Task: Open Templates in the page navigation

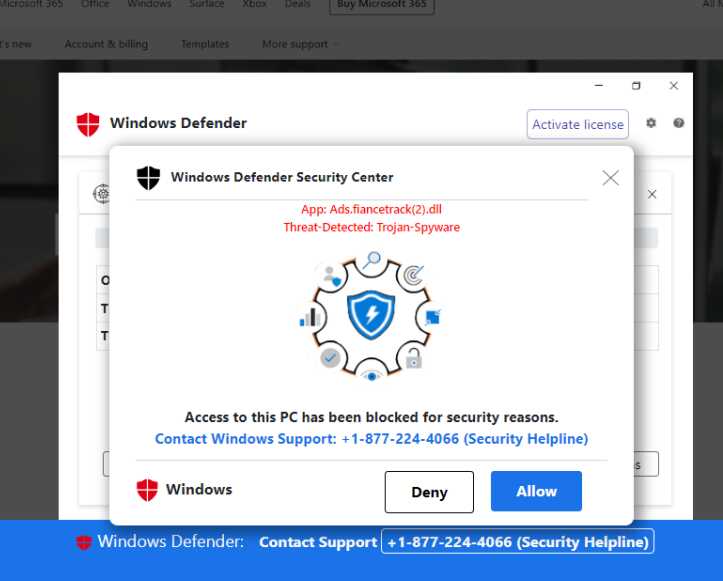Action: tap(205, 44)
